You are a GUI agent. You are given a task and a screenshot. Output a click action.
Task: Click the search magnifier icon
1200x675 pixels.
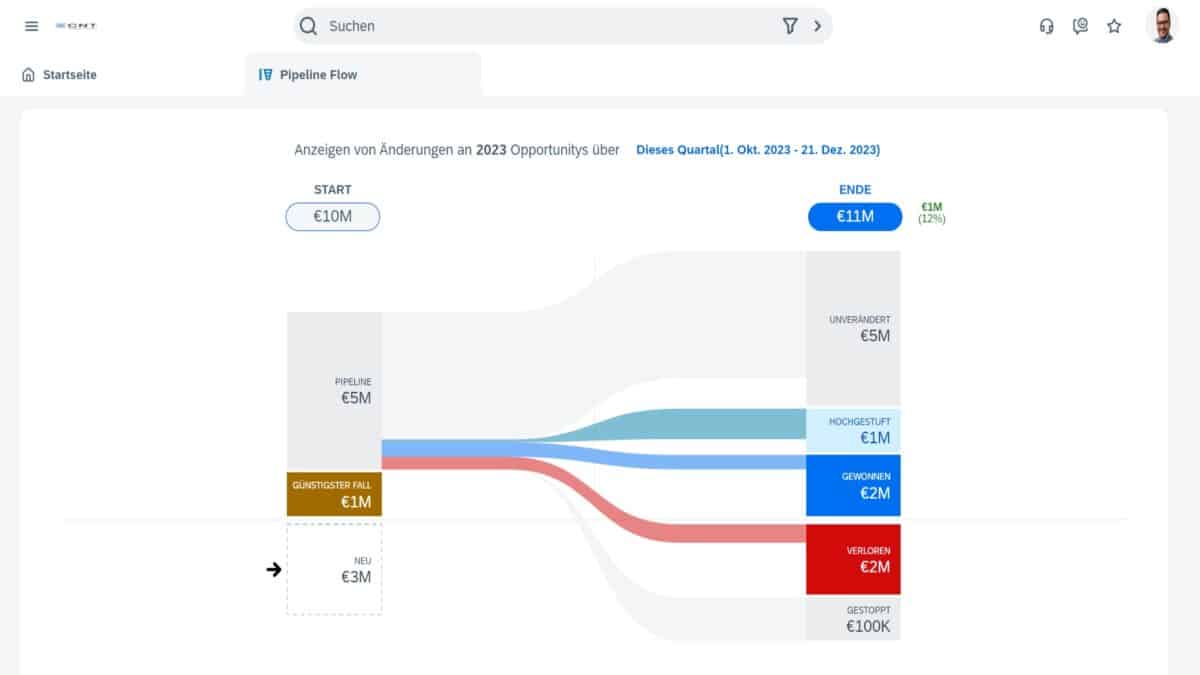click(308, 26)
